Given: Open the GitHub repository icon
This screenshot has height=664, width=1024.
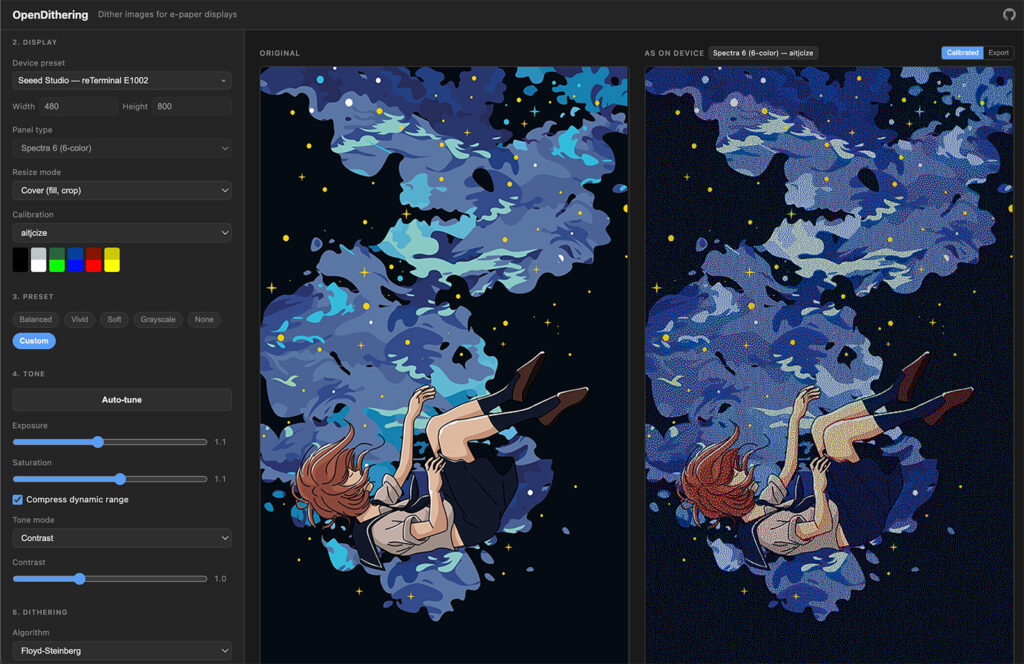Looking at the screenshot, I should click(x=1009, y=14).
